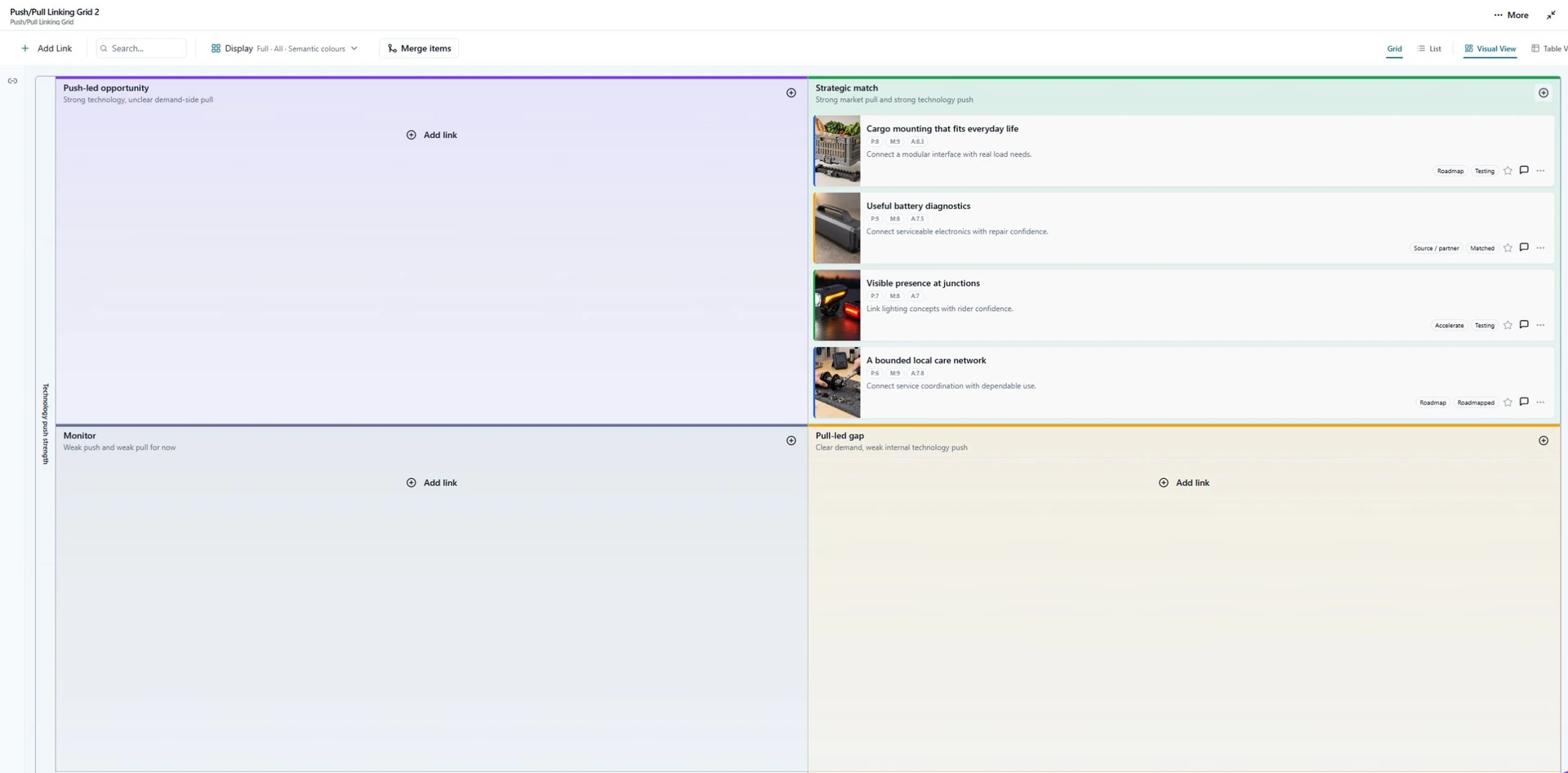The height and width of the screenshot is (773, 1568).
Task: Open 'Useful battery diagnostics' card title
Action: point(919,206)
